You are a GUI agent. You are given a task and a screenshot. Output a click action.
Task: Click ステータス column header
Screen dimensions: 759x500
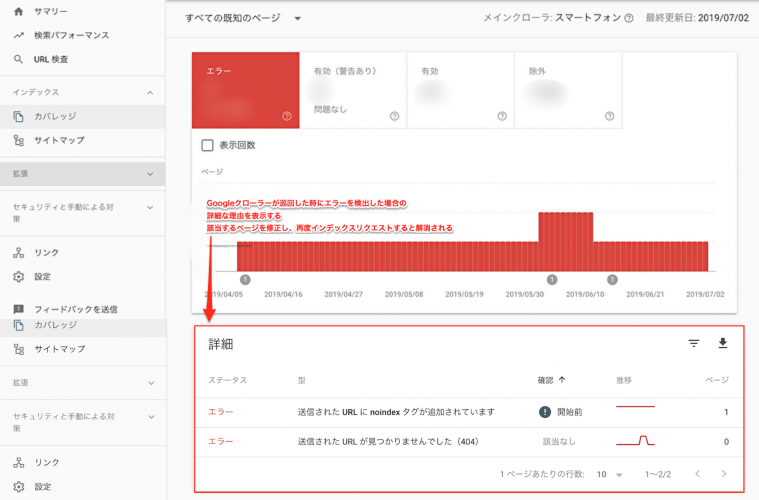(x=228, y=380)
